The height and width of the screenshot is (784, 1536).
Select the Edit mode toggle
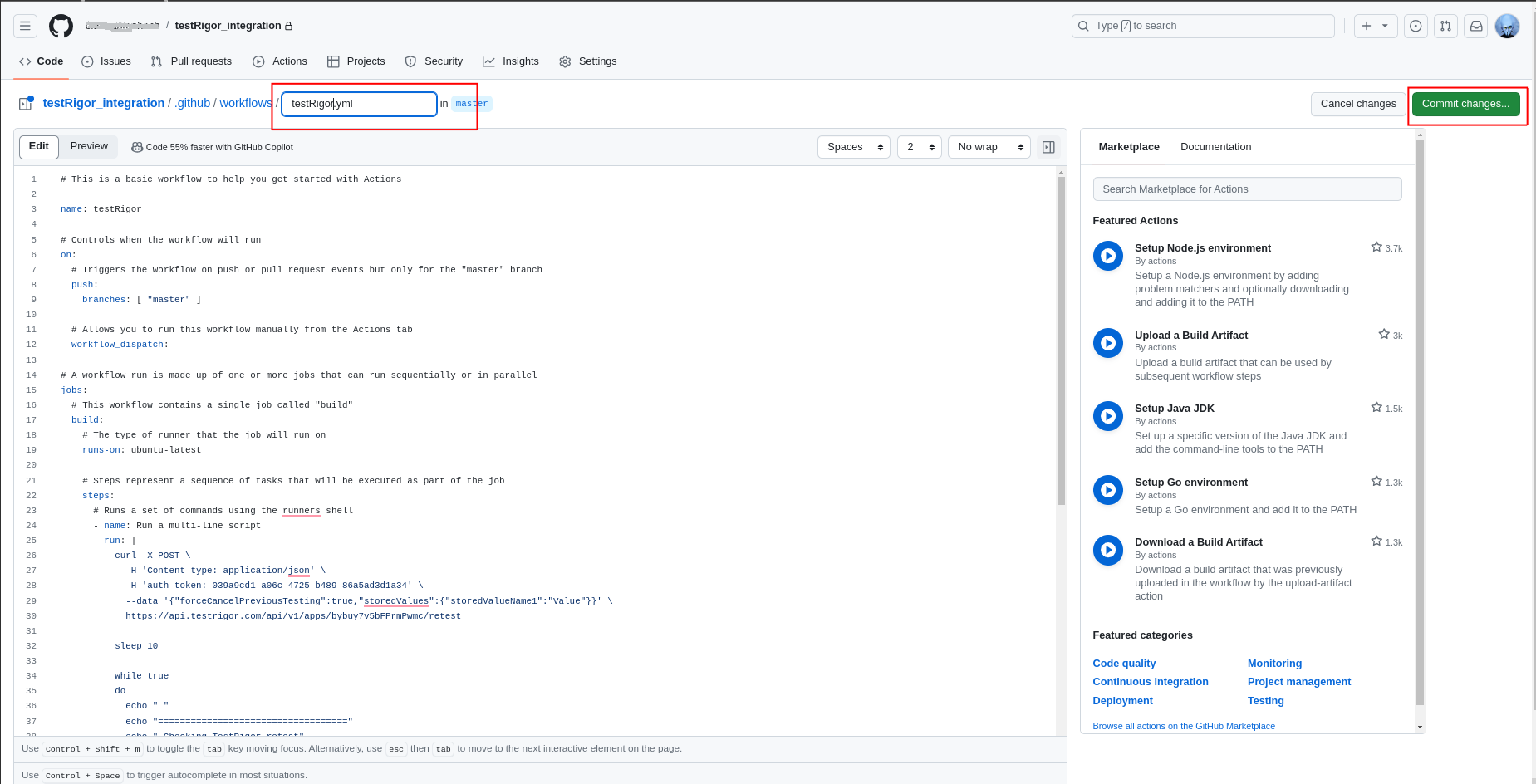pos(39,146)
